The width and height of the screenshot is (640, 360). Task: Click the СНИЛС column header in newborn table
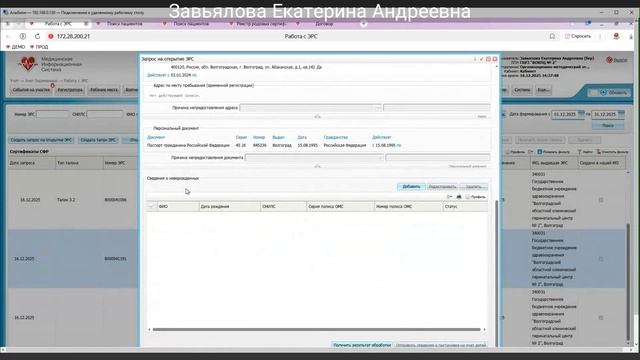[283, 207]
